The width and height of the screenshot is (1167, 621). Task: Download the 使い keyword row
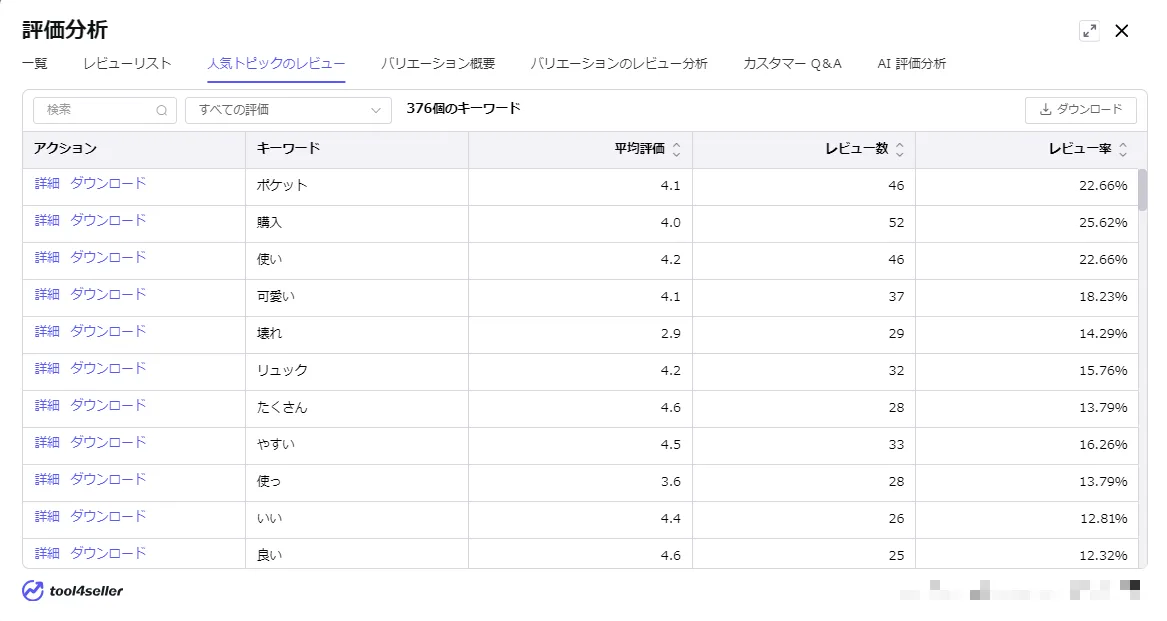coord(108,258)
